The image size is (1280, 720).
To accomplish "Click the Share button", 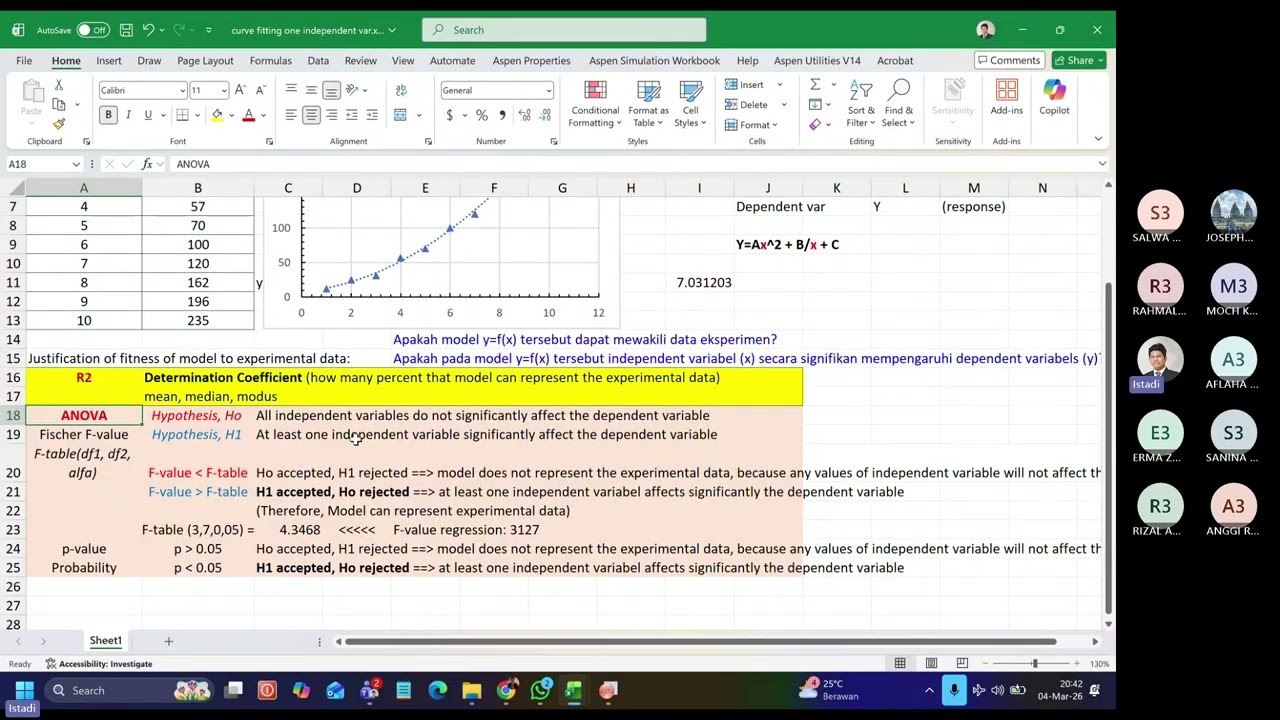I will (x=1078, y=60).
